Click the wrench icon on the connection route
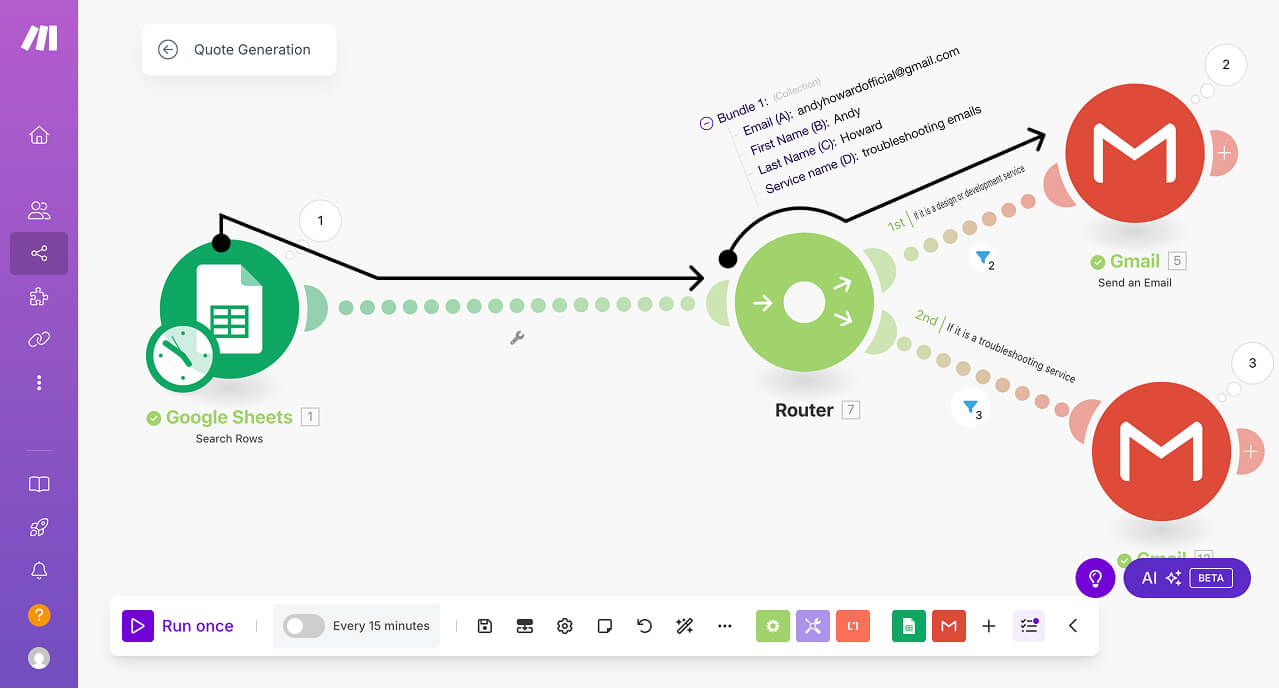Screen dimensions: 1279x689 click(517, 338)
